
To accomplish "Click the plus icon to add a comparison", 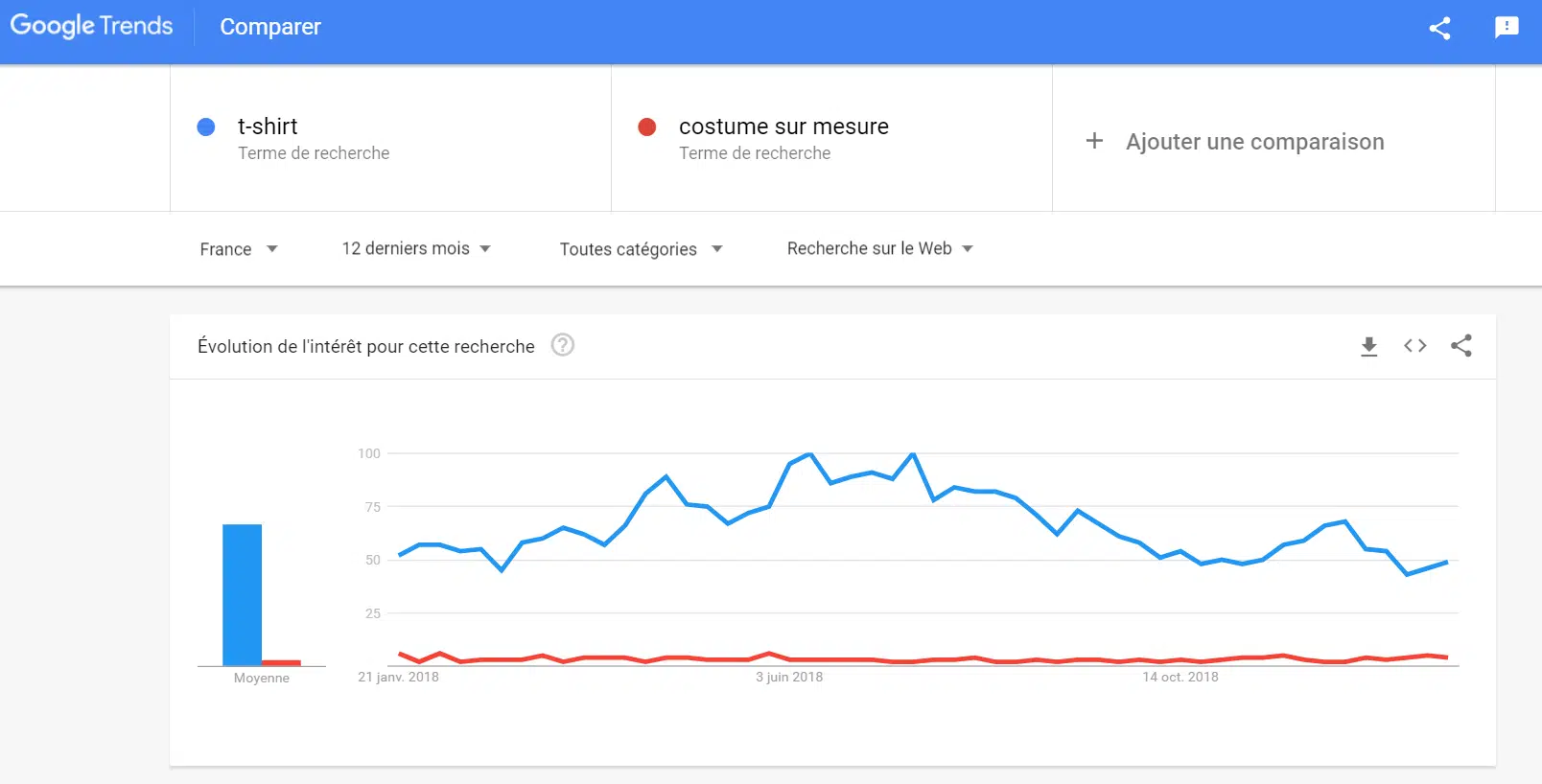I will tap(1094, 142).
